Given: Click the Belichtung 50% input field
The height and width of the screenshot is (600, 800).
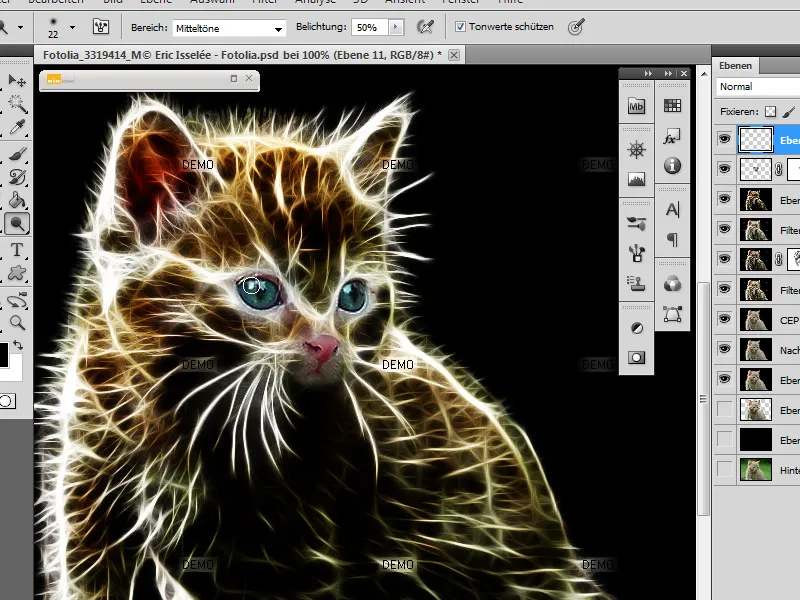Looking at the screenshot, I should click(x=370, y=28).
